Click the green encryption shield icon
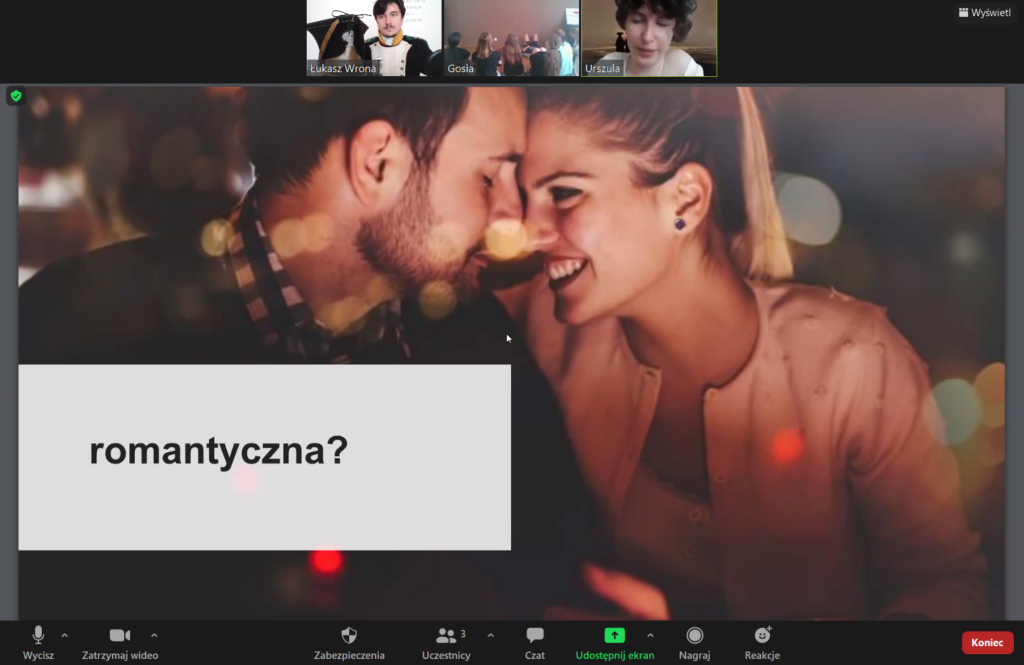Viewport: 1024px width, 665px height. tap(15, 96)
